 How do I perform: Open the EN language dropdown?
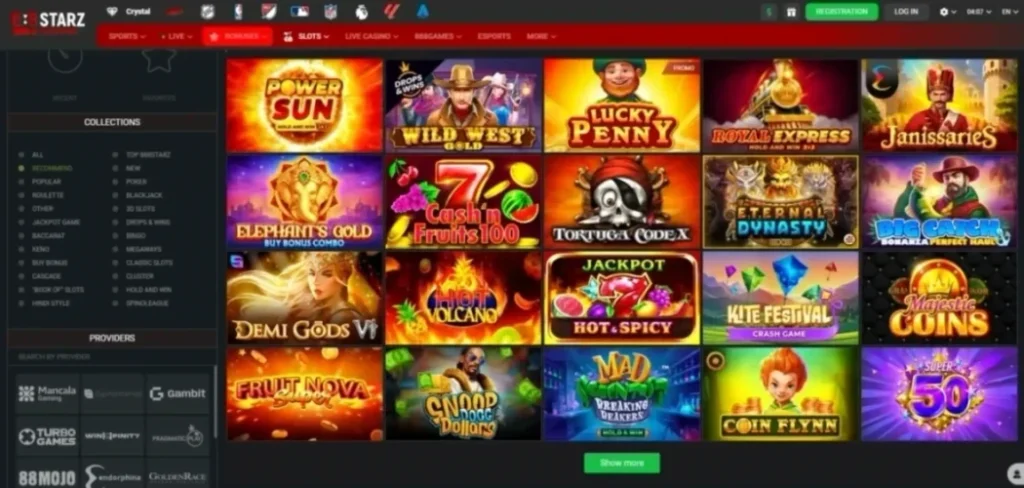point(1010,12)
